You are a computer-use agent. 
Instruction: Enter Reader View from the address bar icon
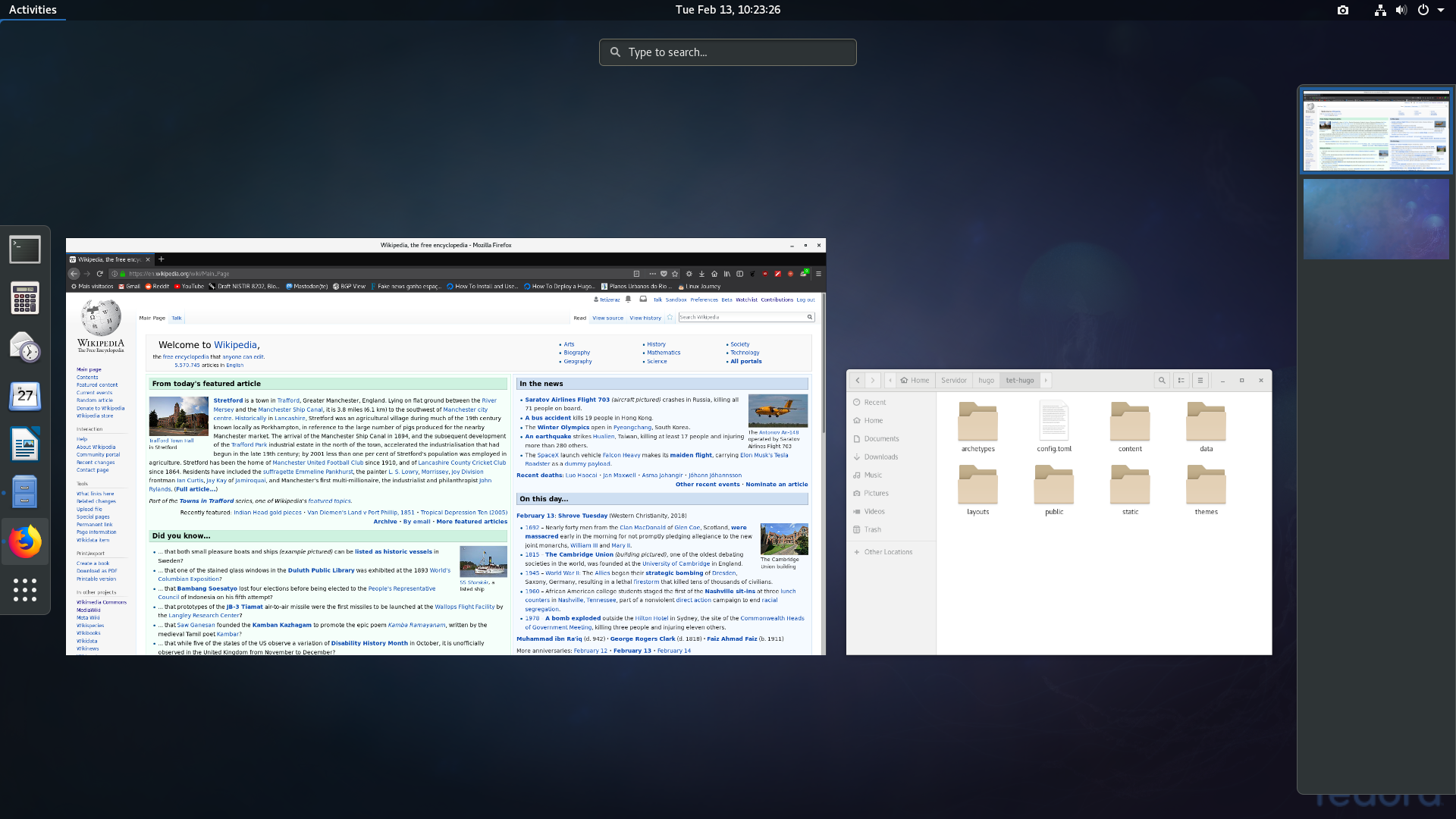(x=637, y=274)
